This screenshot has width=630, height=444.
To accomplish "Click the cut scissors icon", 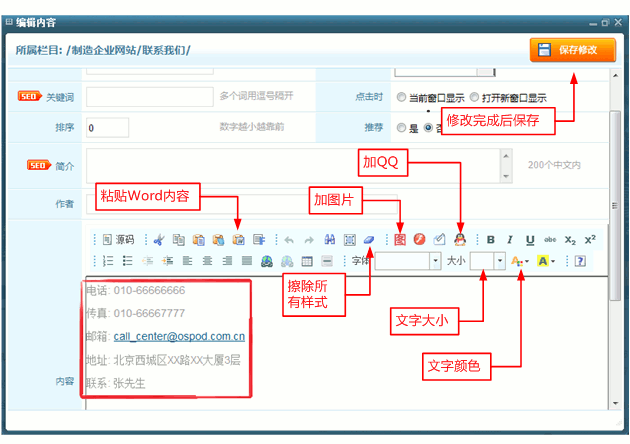I will tap(159, 240).
